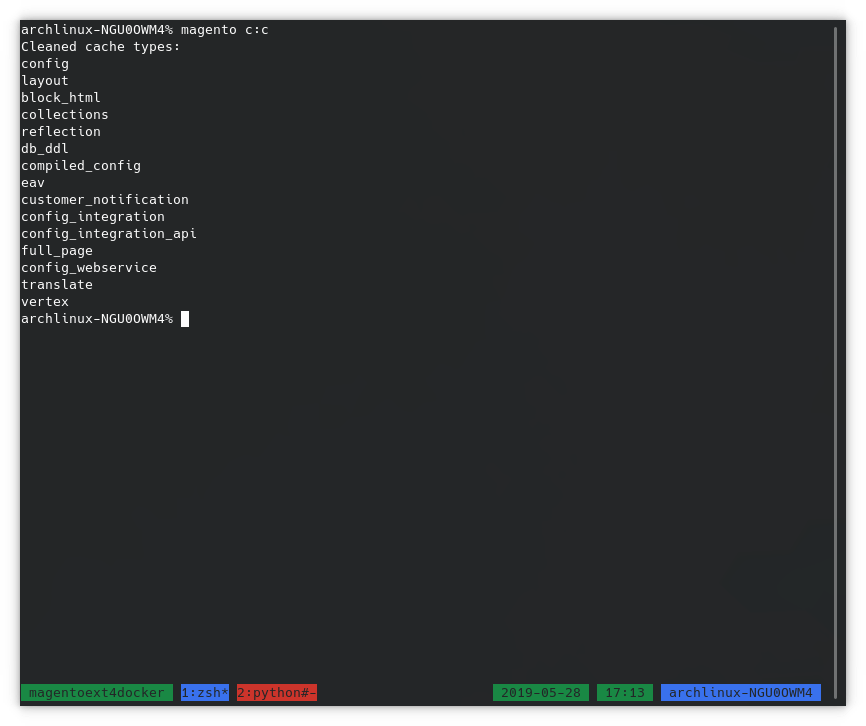866x726 pixels.
Task: Switch to the 1:zsh tmux window
Action: pos(205,692)
